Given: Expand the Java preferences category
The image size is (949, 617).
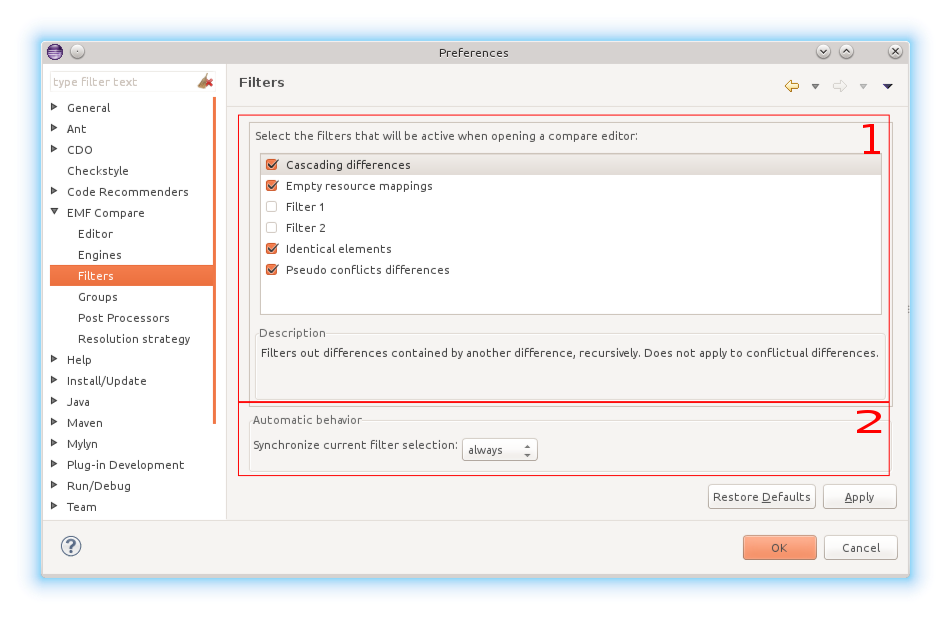Looking at the screenshot, I should point(54,402).
